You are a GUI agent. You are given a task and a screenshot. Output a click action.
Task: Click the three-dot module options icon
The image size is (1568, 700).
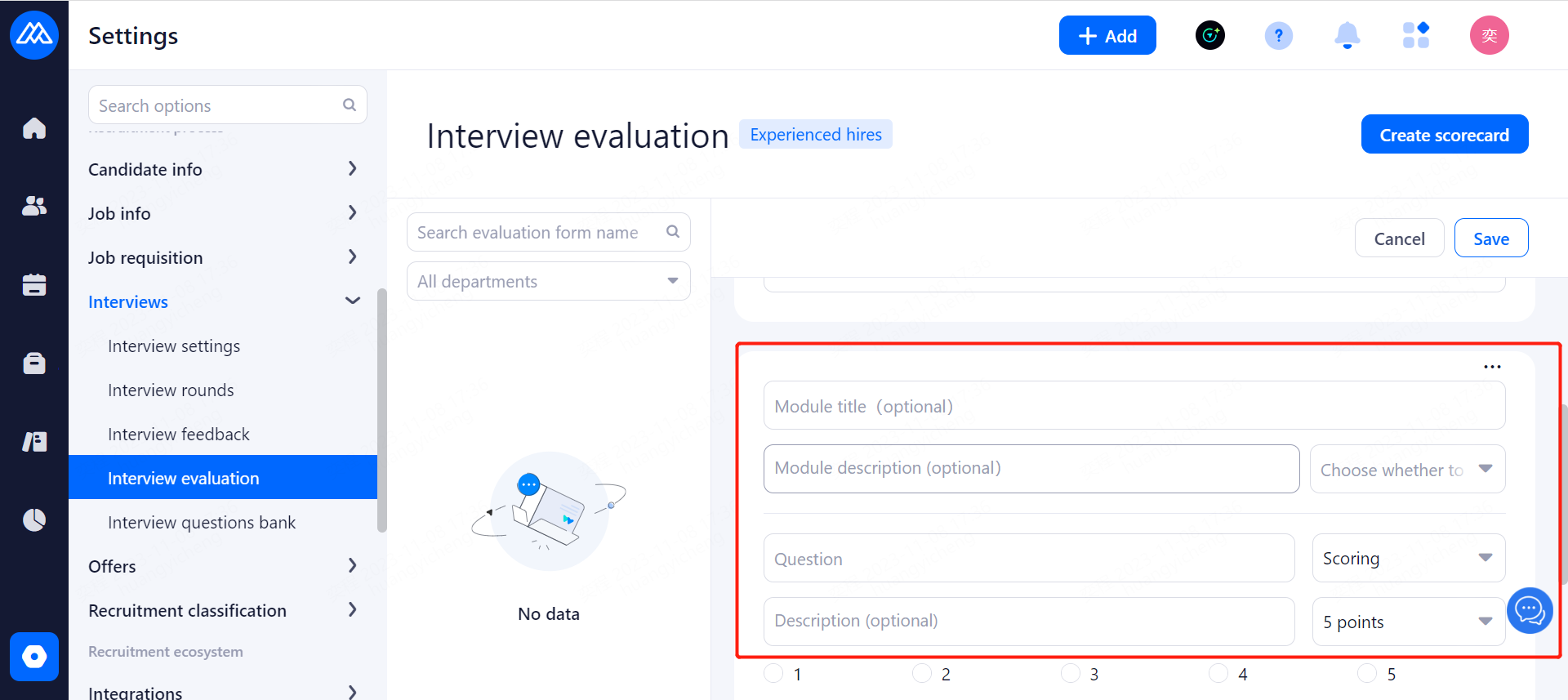pyautogui.click(x=1492, y=367)
